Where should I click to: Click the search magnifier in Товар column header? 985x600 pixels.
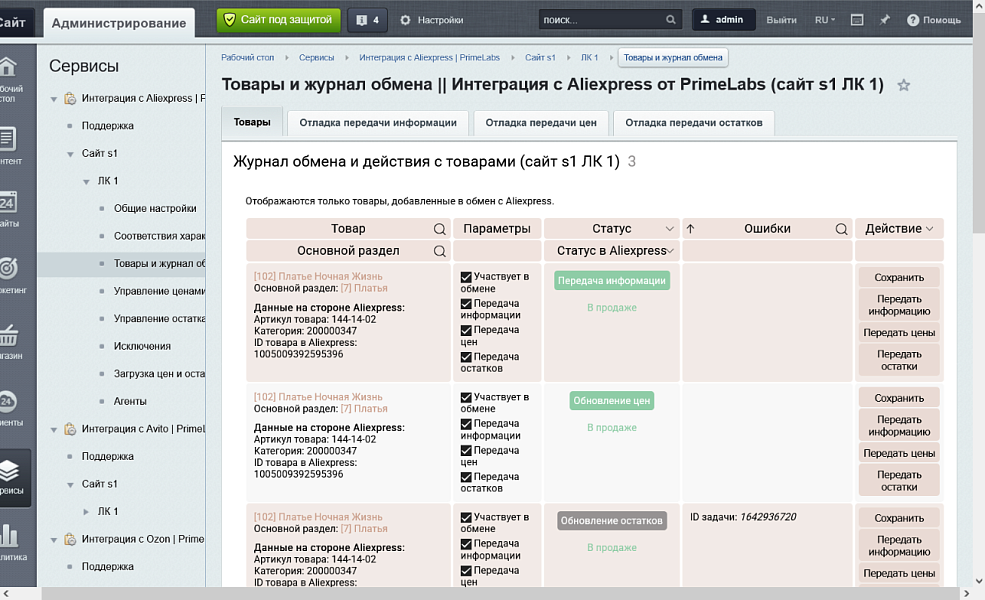pos(440,229)
